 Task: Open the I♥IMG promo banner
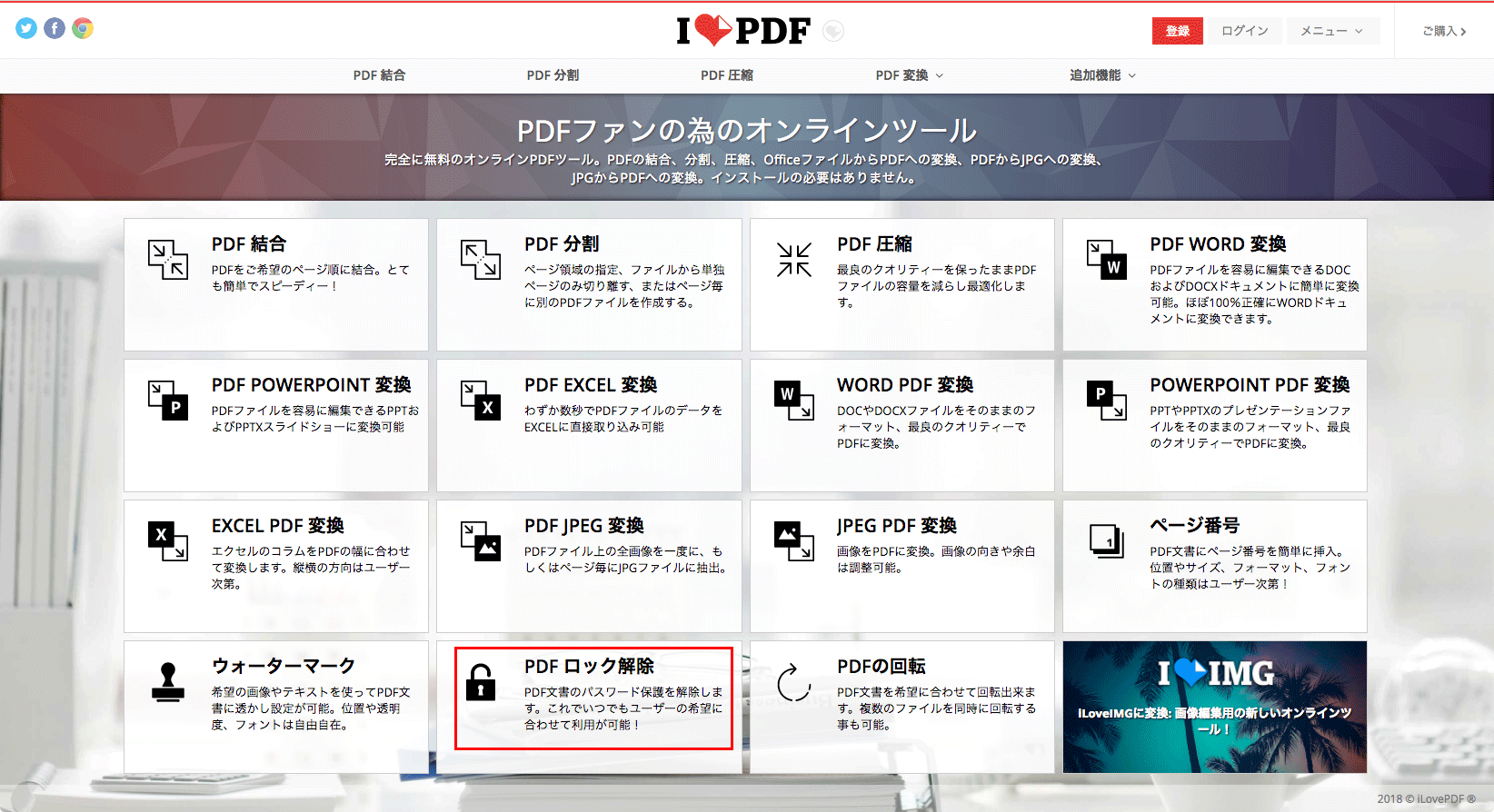click(1215, 707)
